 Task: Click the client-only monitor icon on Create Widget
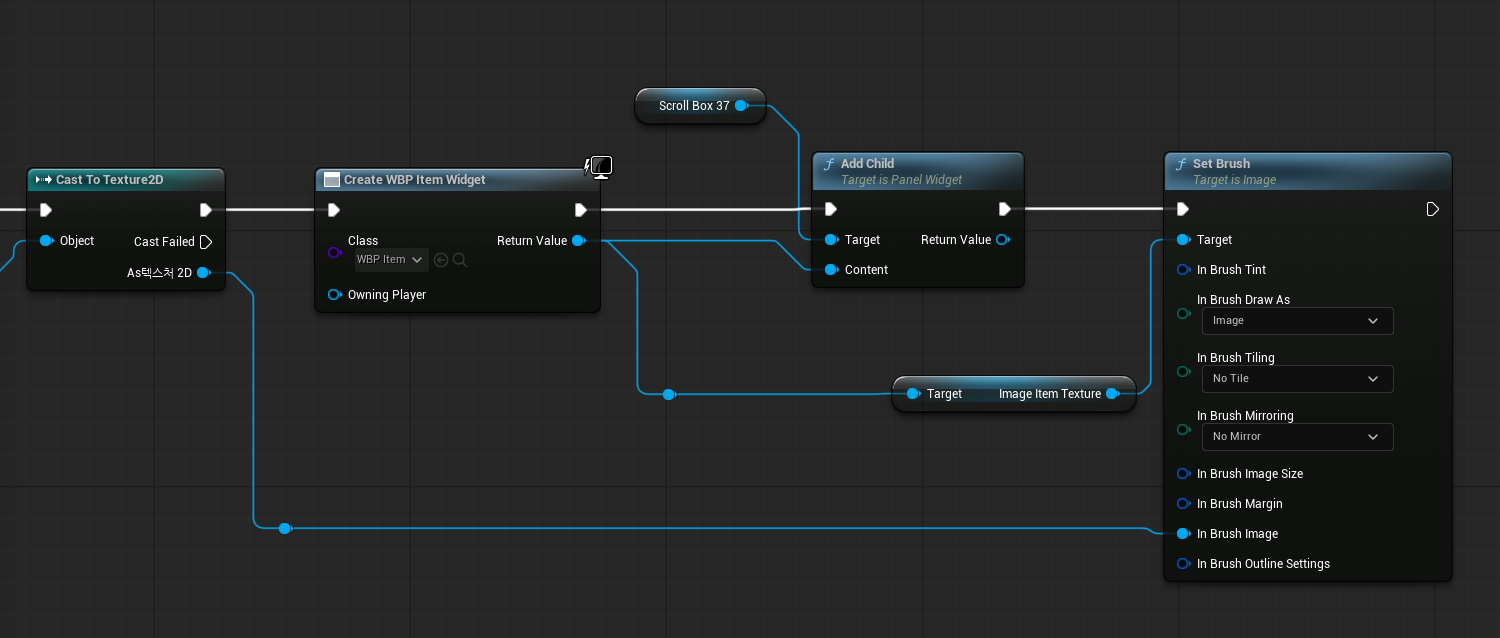pyautogui.click(x=600, y=167)
